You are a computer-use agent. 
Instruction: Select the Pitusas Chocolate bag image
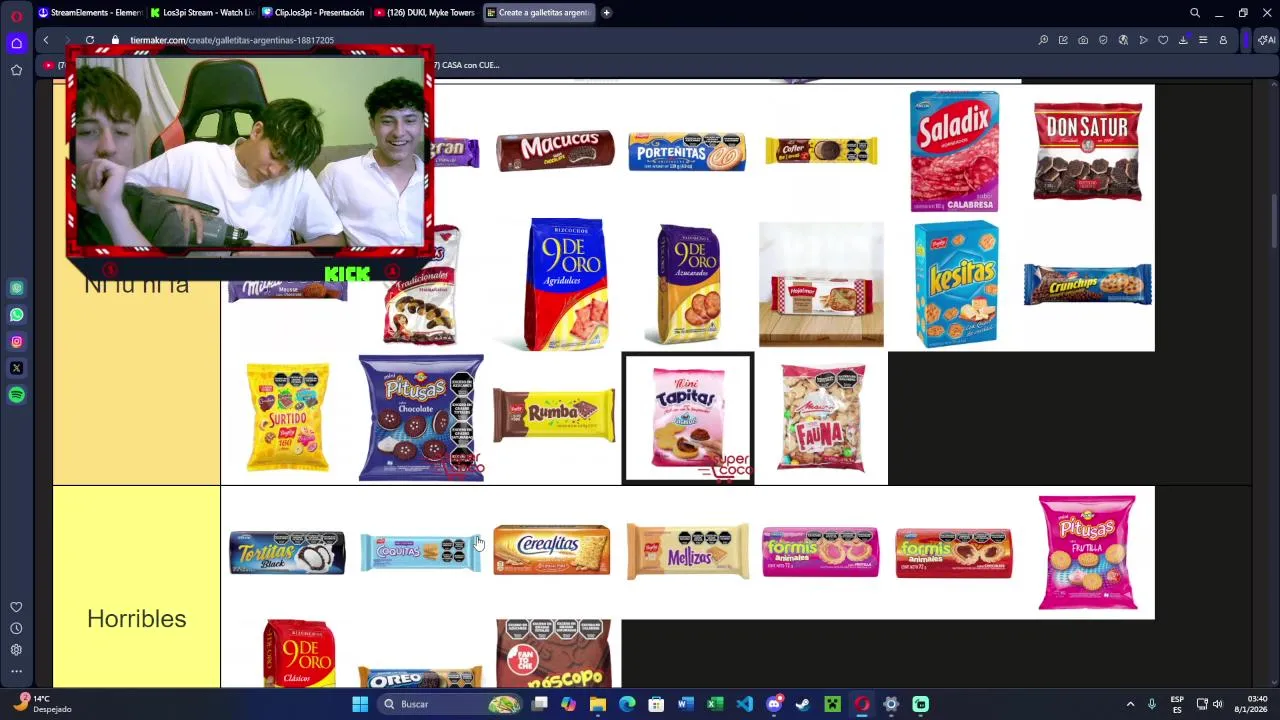click(421, 418)
